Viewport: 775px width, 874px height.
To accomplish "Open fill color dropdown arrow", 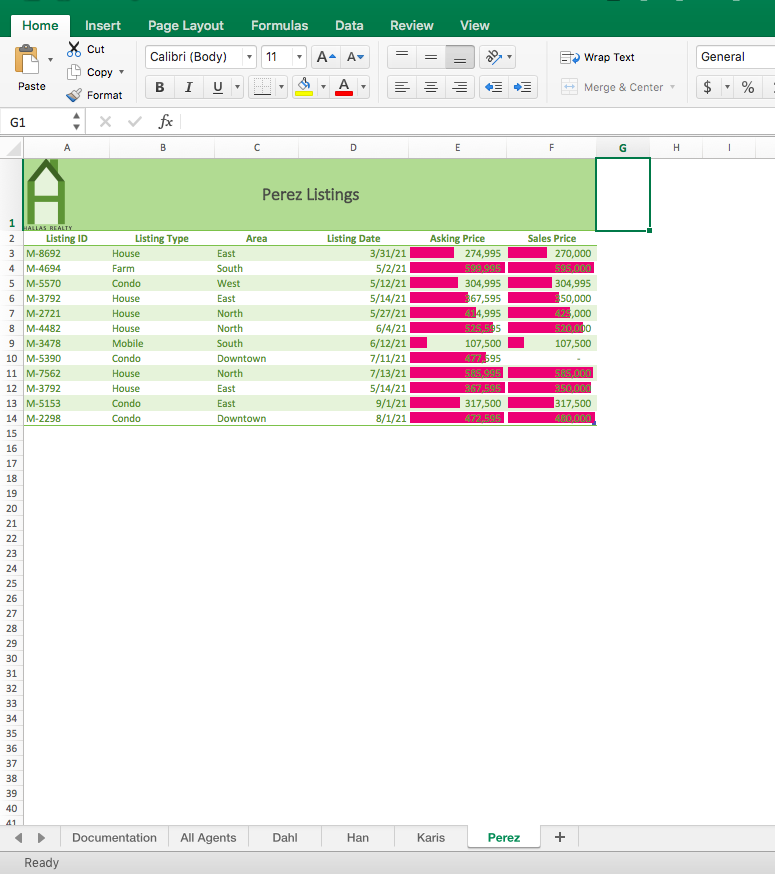I will point(323,87).
